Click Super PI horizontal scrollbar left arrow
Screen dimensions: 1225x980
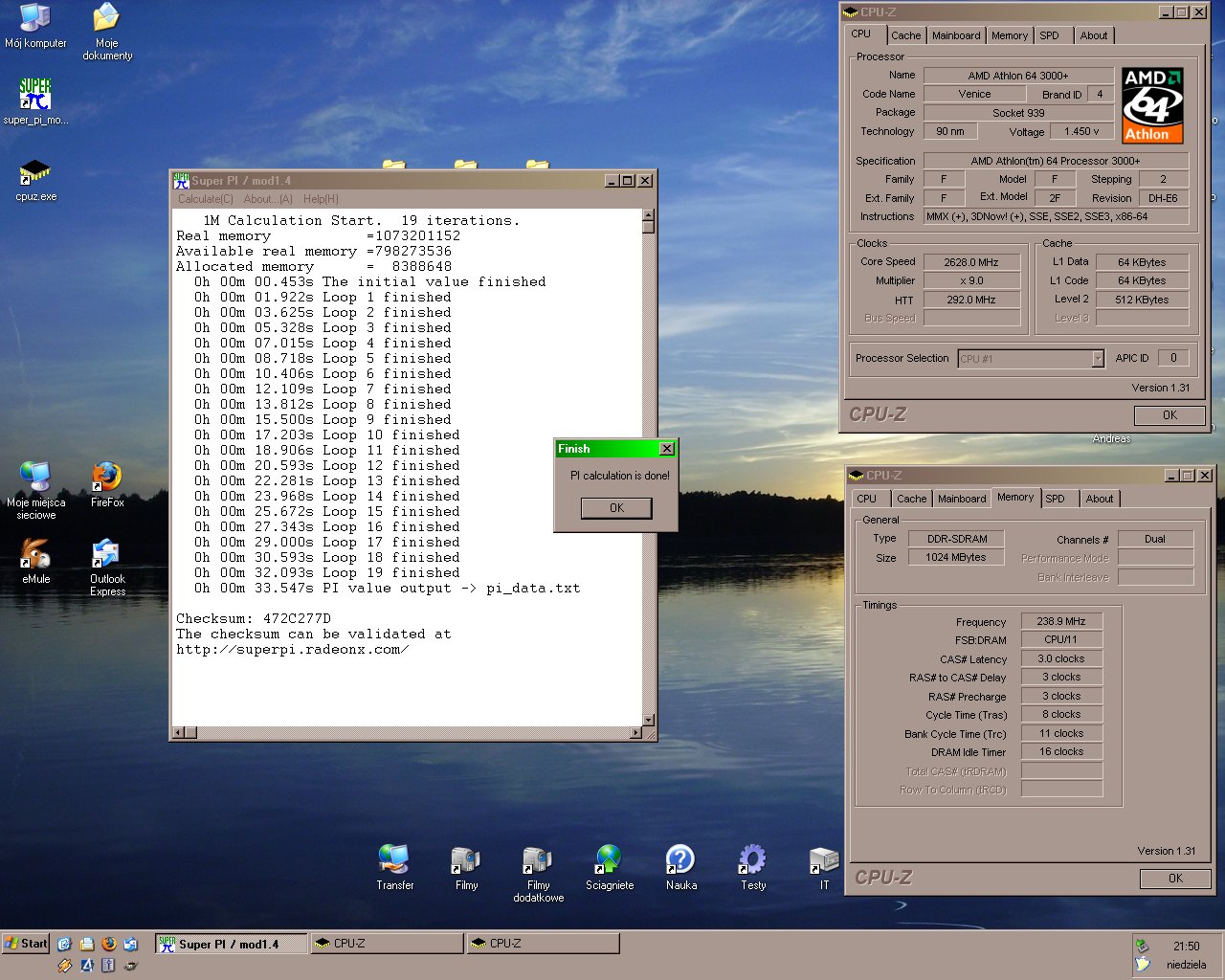point(177,733)
